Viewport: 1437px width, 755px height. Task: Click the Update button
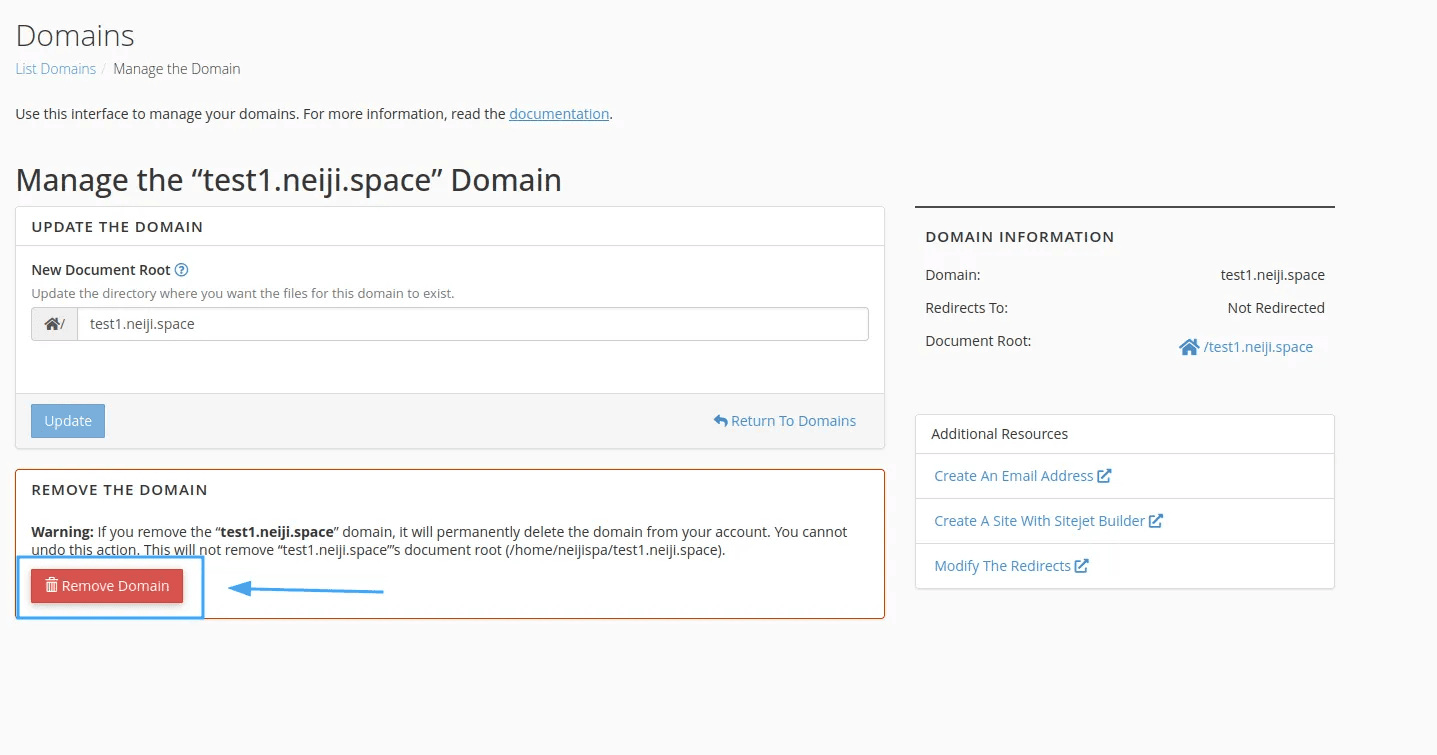(67, 420)
